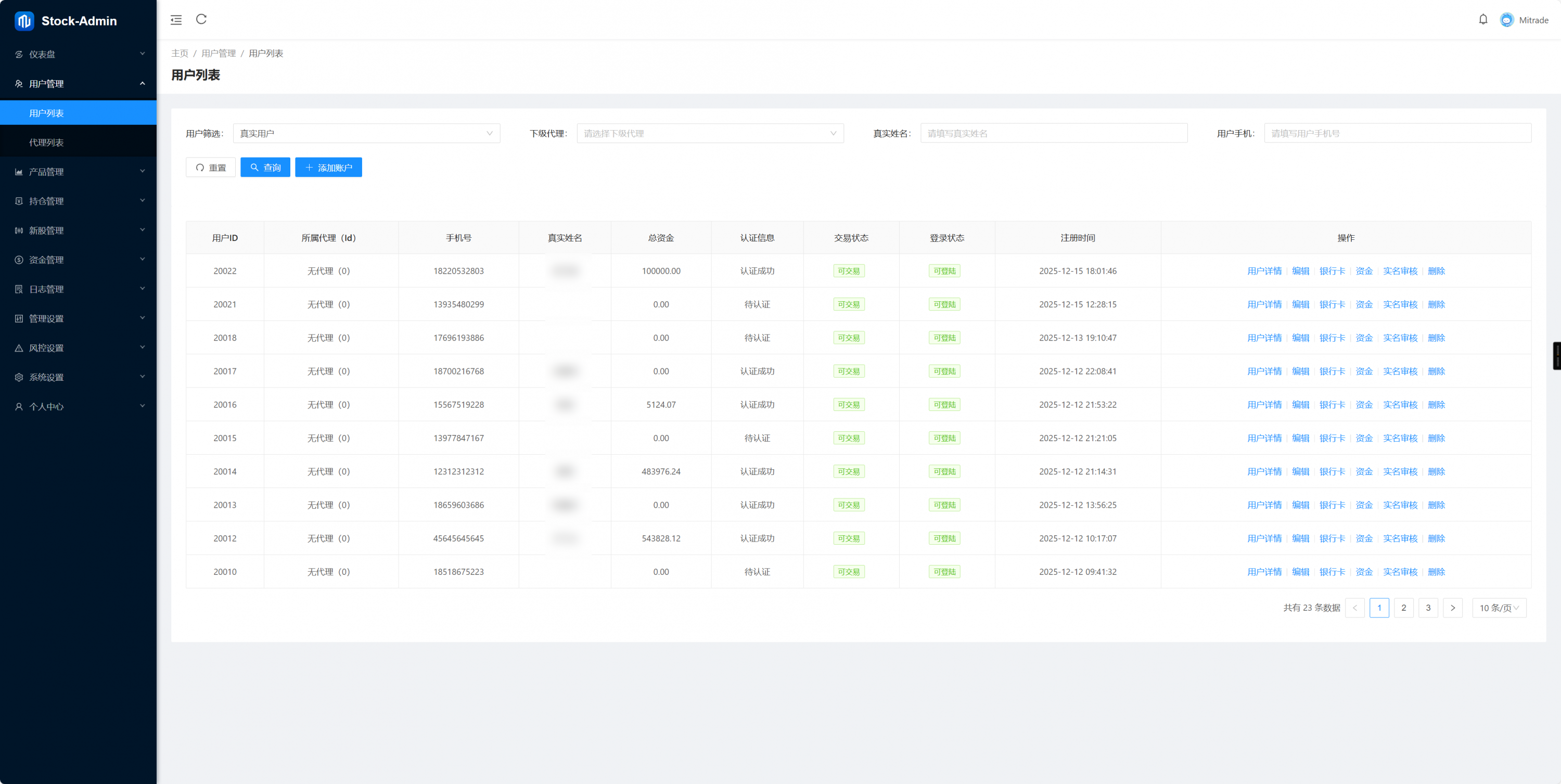The width and height of the screenshot is (1561, 784).
Task: Click 用户详情 for user 20022
Action: [1264, 271]
